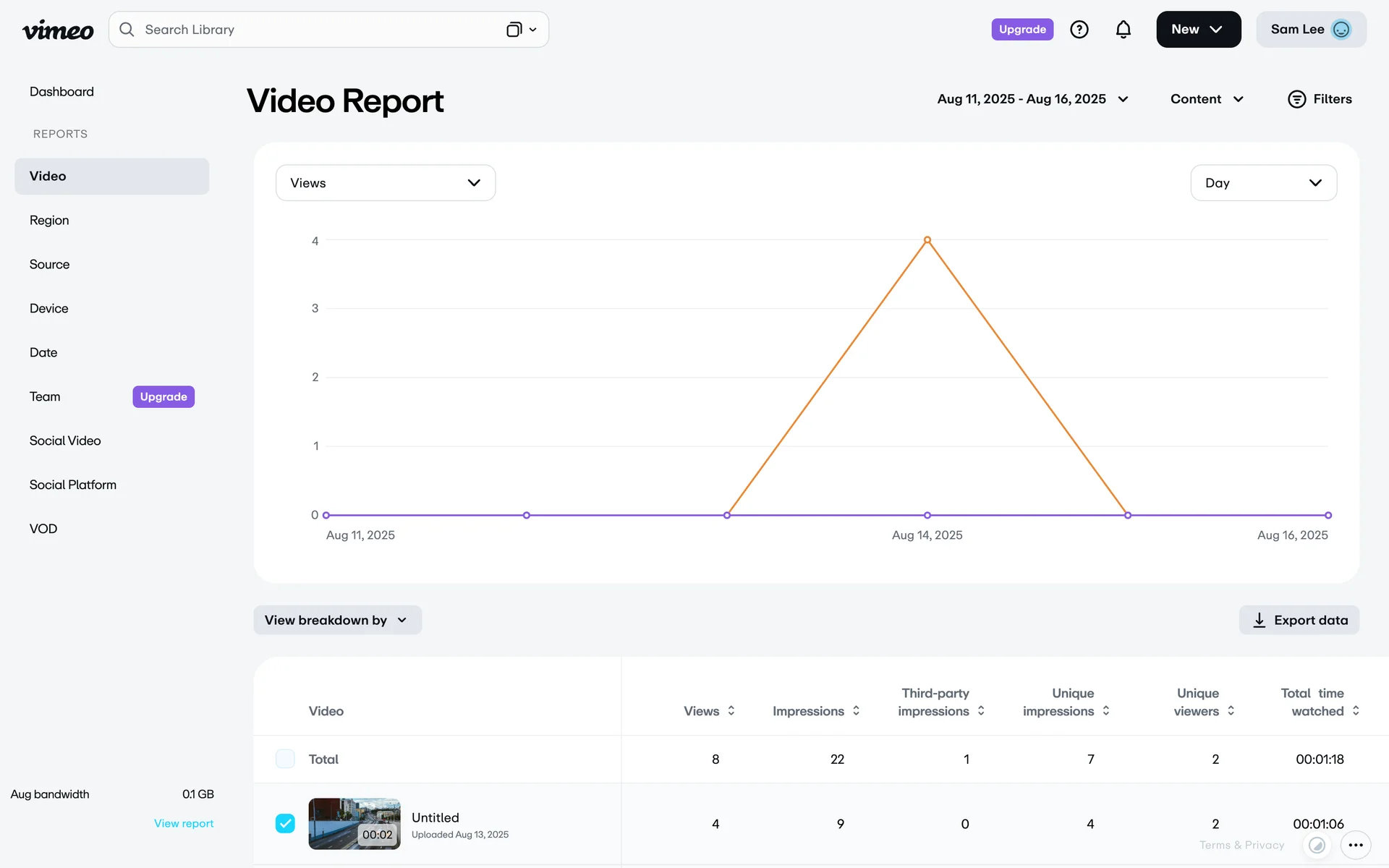Go to Social Video report
Screen dimensions: 1389x868
(65, 441)
